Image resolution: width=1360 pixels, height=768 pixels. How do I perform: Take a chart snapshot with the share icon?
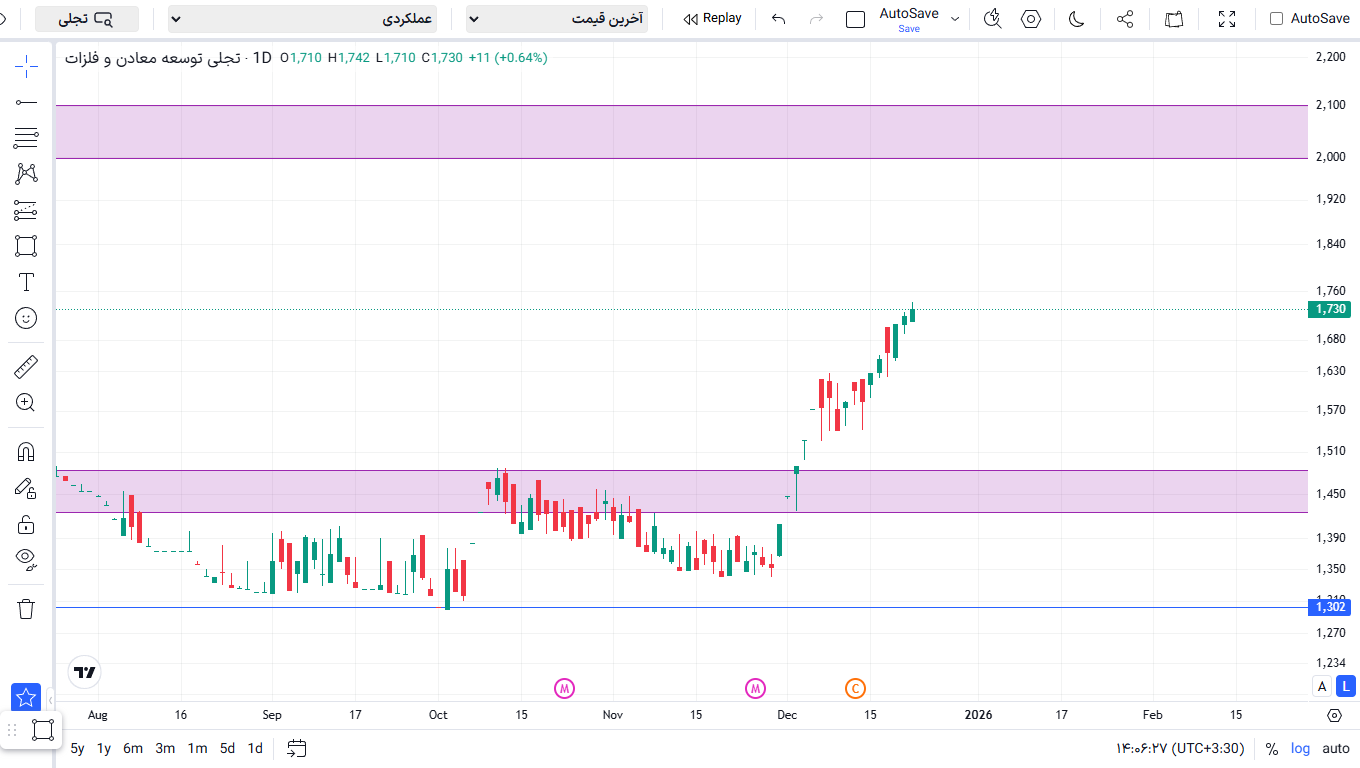click(1124, 19)
